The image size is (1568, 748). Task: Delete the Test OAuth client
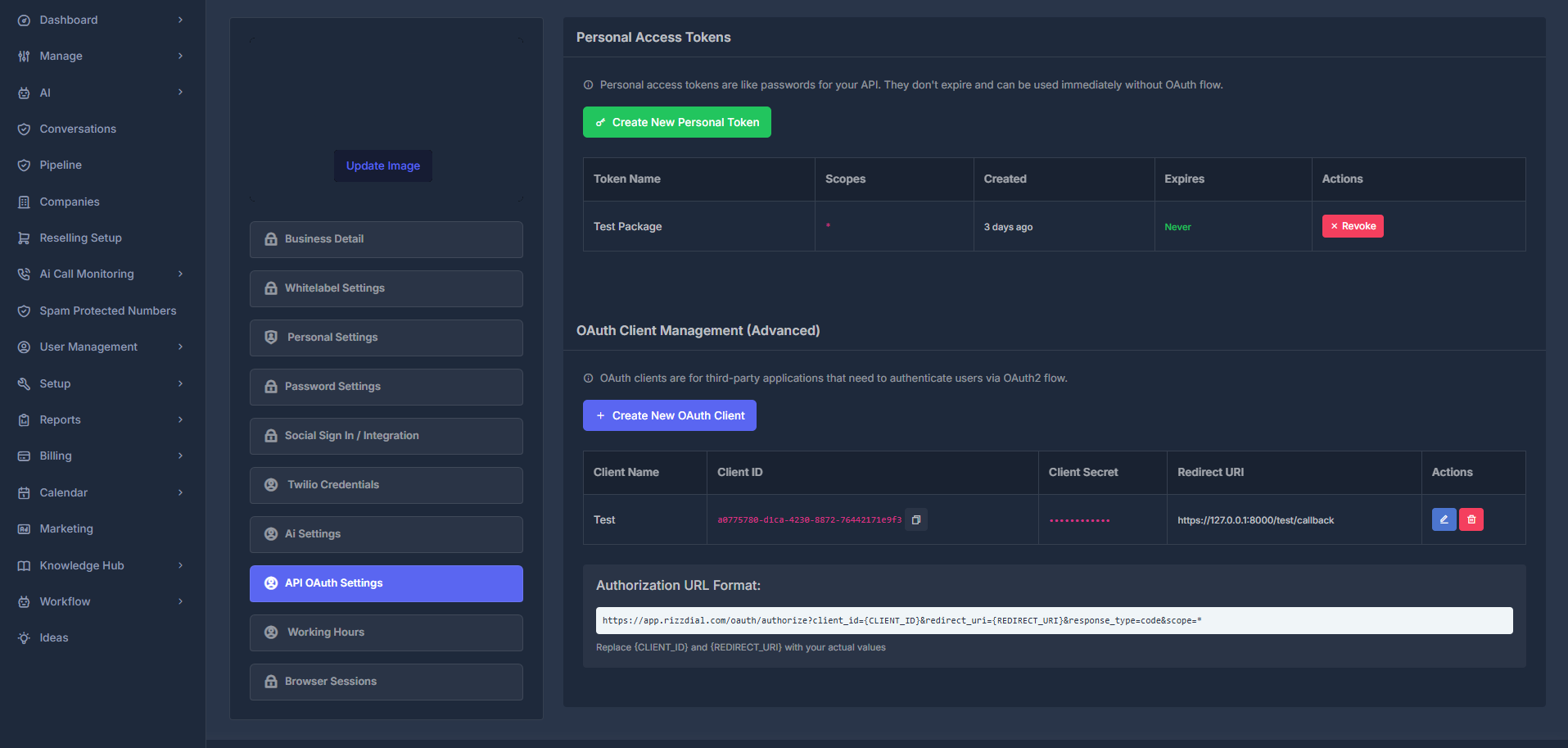pyautogui.click(x=1471, y=519)
